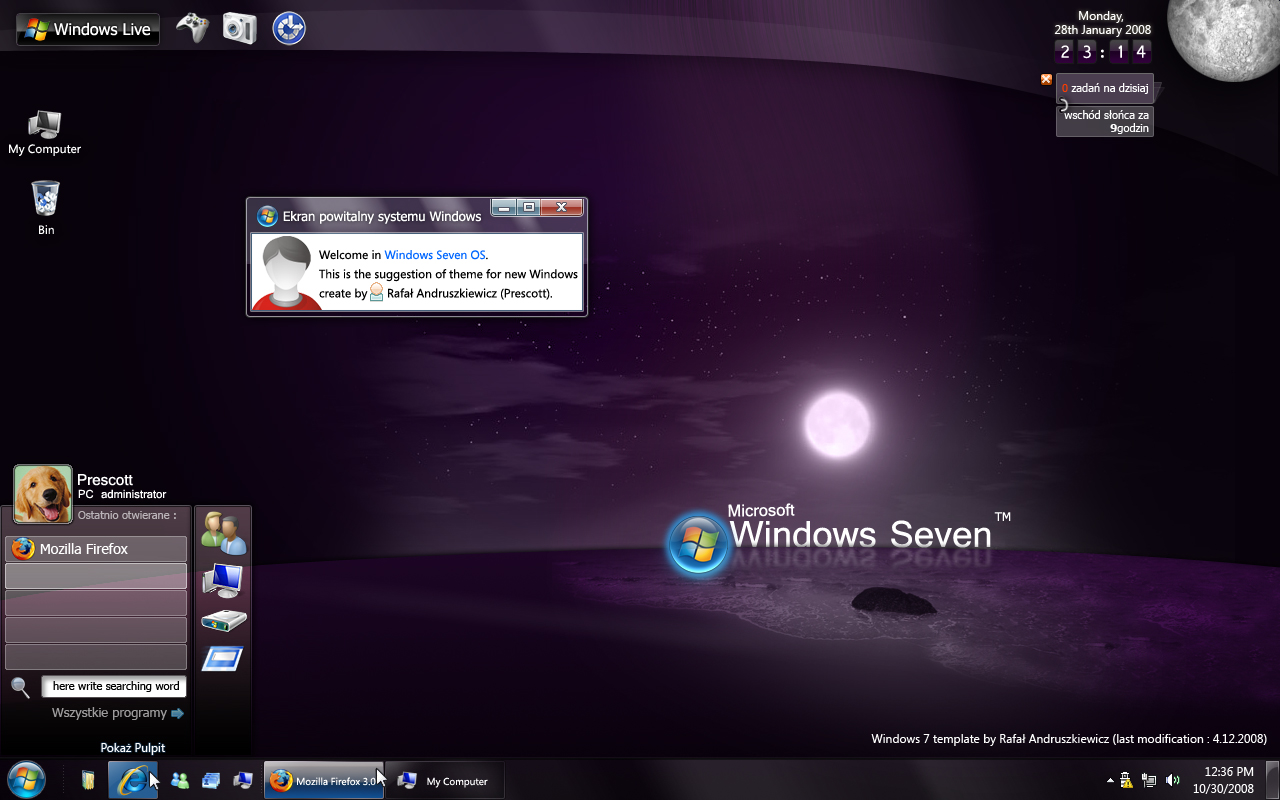Click the date Monday, 28th January 2008
The width and height of the screenshot is (1280, 800).
click(1102, 23)
